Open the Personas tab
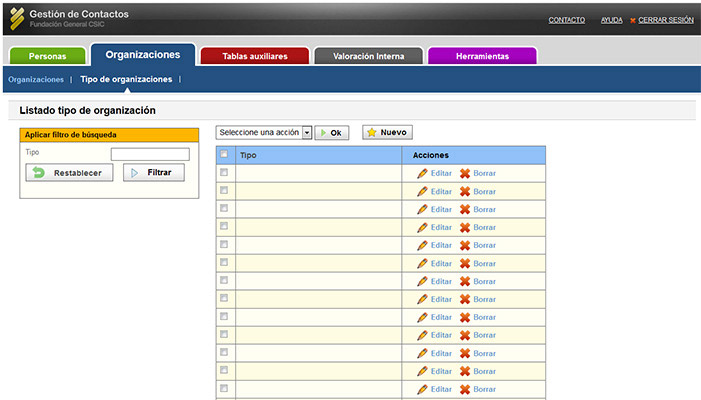Screen dimensions: 701x400 coord(47,56)
